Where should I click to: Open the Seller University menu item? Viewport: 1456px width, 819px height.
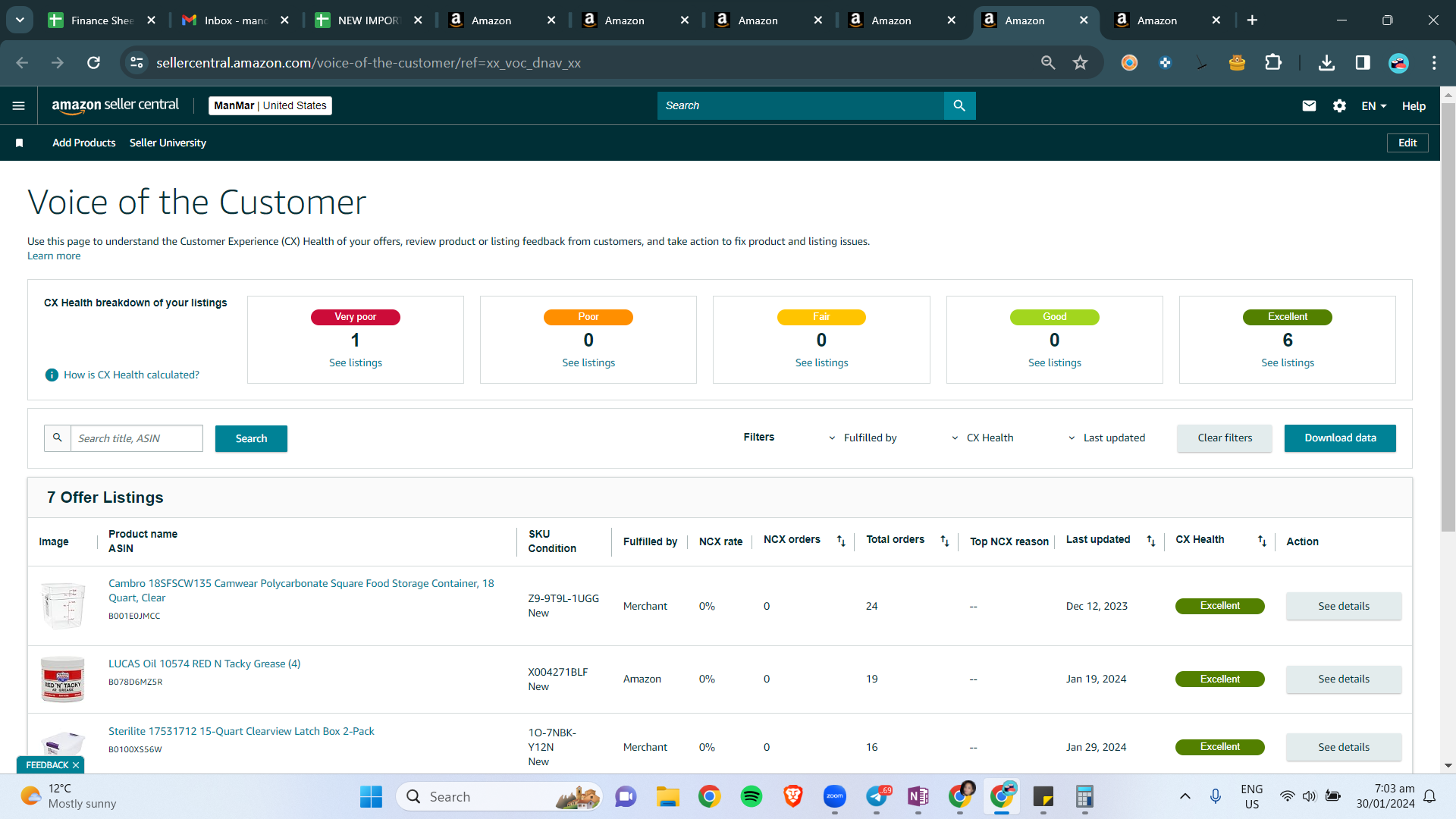pyautogui.click(x=168, y=143)
